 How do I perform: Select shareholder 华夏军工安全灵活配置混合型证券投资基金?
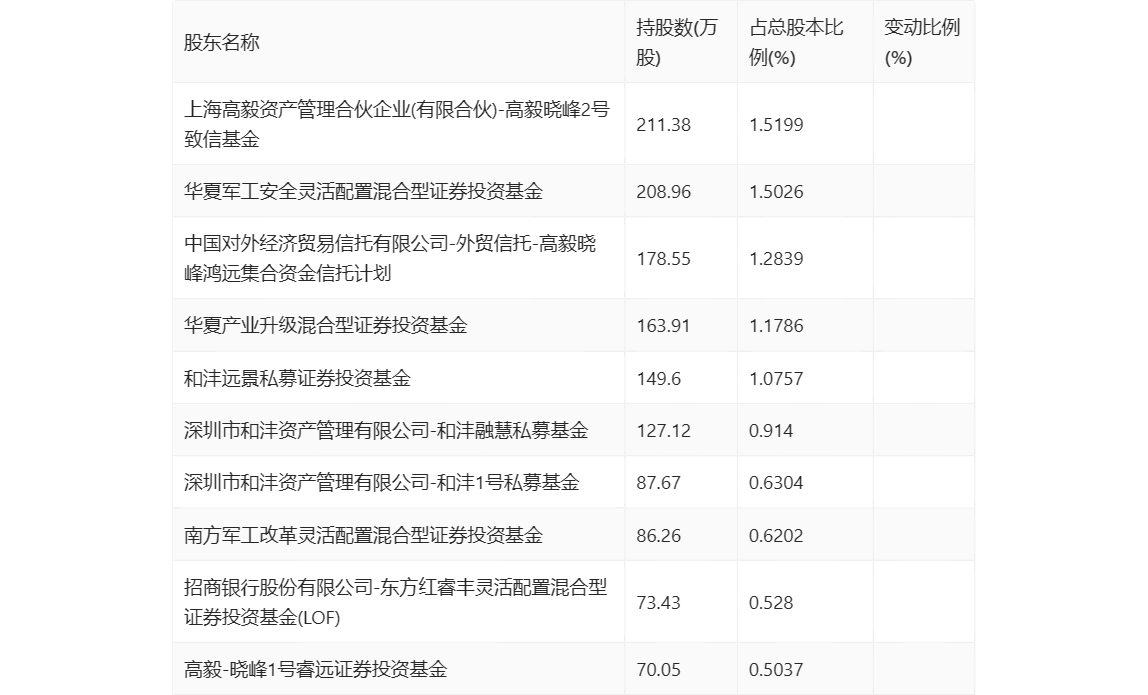[363, 191]
